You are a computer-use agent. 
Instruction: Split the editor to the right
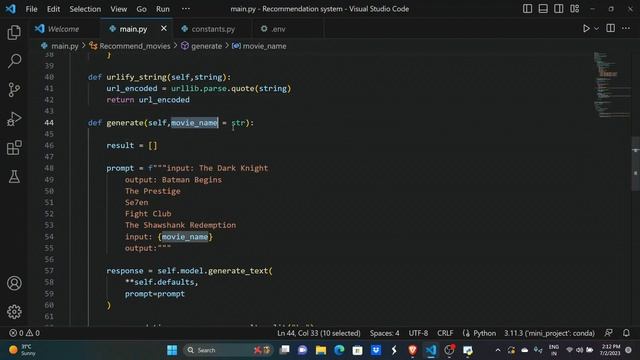click(x=611, y=28)
